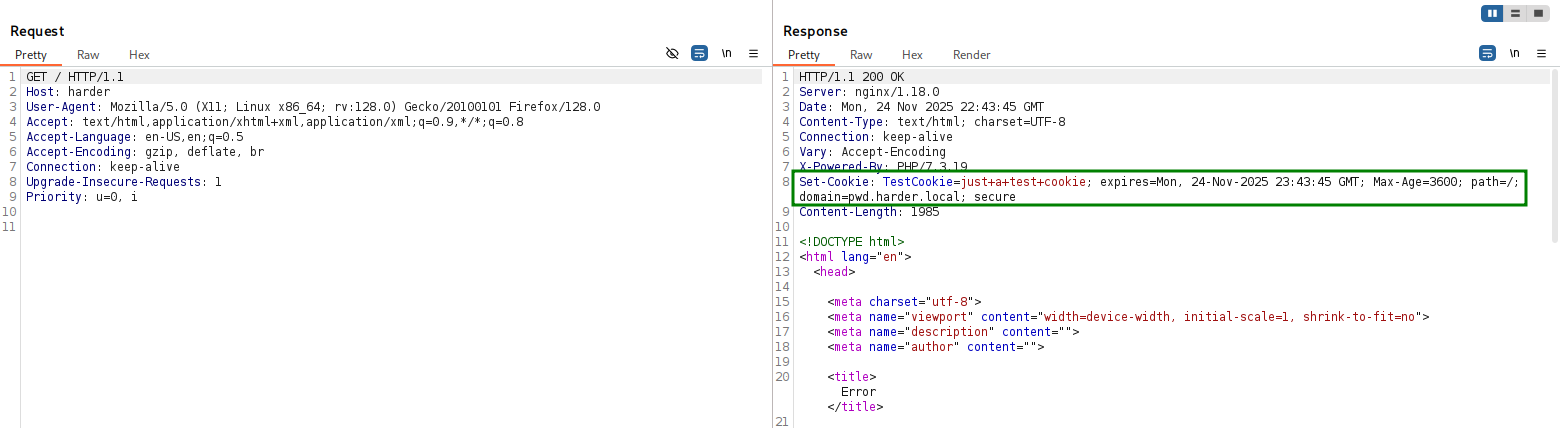
Task: Switch Request view to Raw tab
Action: (x=88, y=55)
